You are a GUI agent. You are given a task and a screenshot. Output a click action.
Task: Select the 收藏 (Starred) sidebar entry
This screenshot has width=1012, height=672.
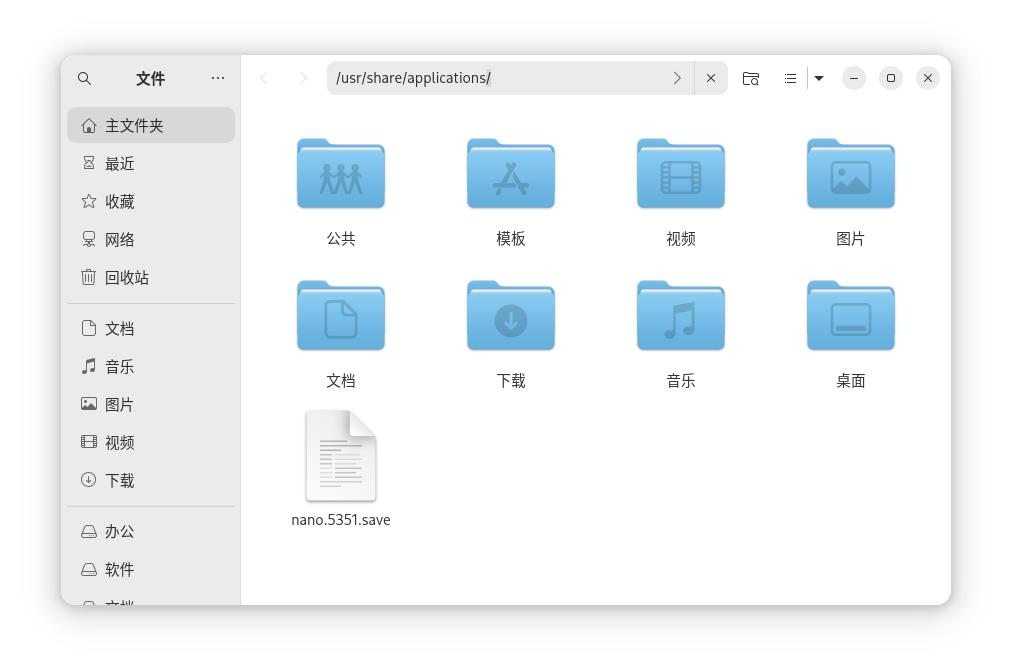[x=120, y=201]
